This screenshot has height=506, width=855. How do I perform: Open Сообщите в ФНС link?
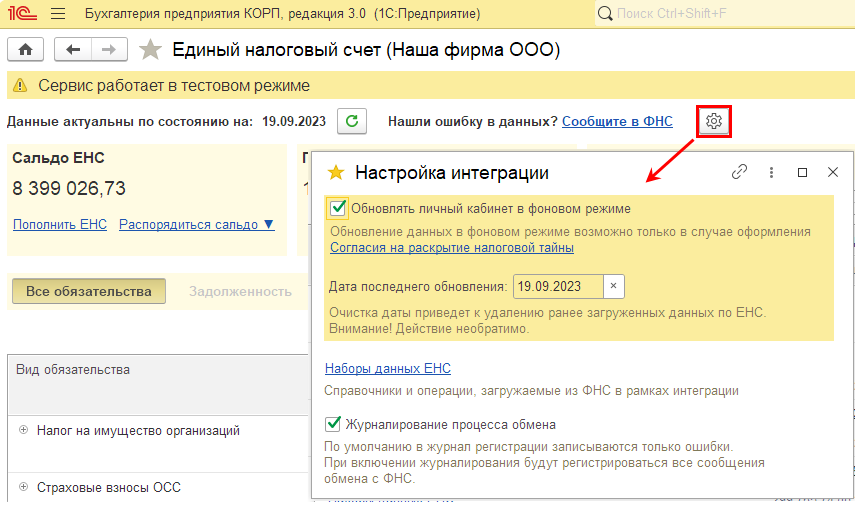click(617, 121)
